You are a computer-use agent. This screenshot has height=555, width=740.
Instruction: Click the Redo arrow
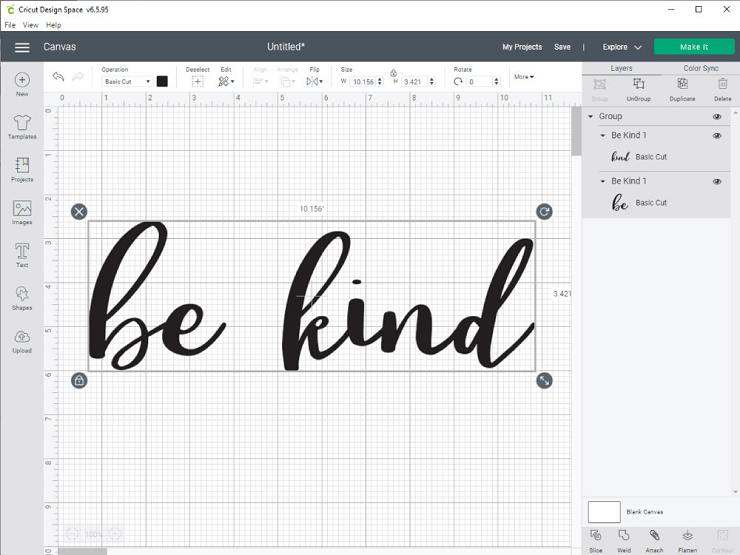(x=78, y=76)
